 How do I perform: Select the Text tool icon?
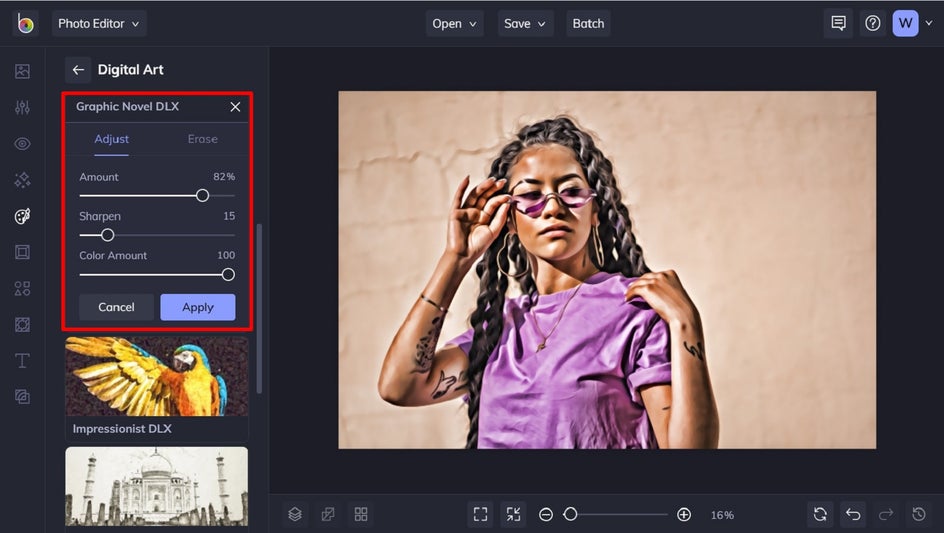click(x=22, y=360)
